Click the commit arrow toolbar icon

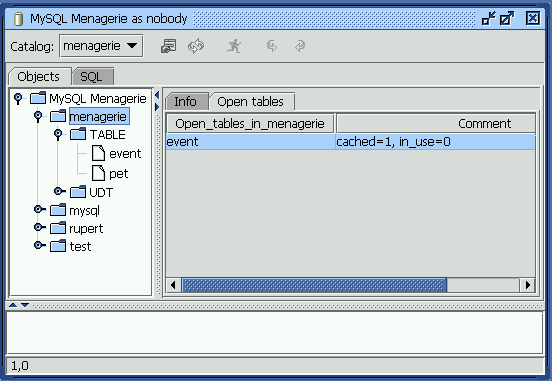[272, 46]
